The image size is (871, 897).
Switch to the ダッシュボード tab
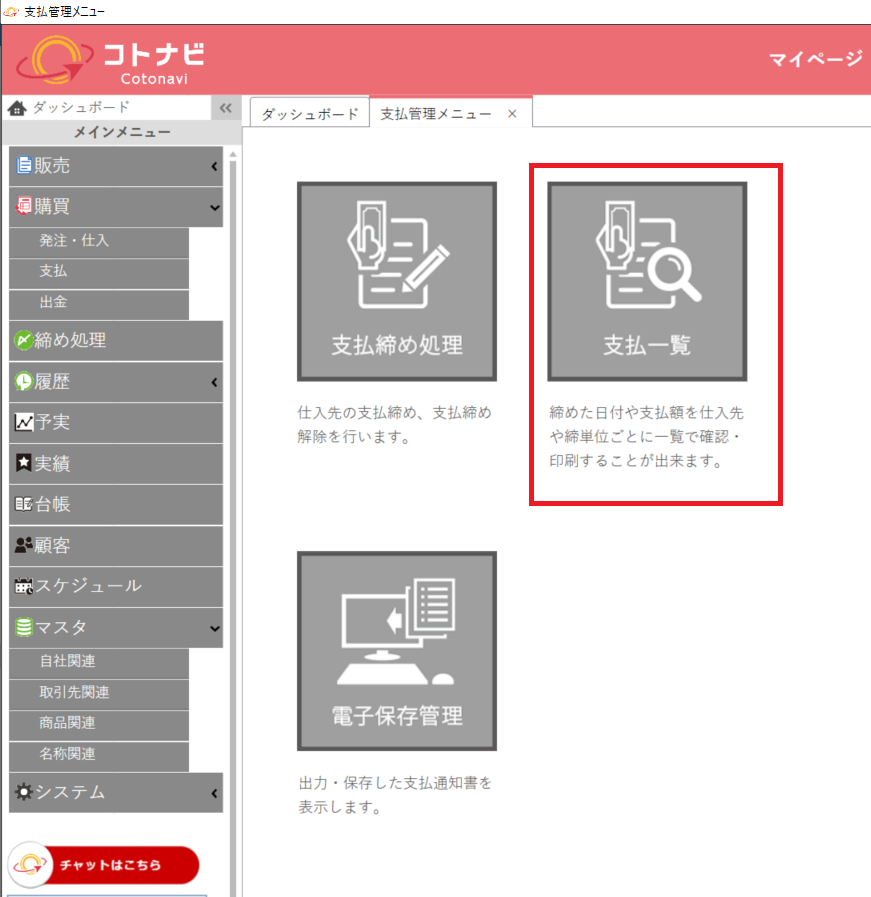click(x=309, y=114)
